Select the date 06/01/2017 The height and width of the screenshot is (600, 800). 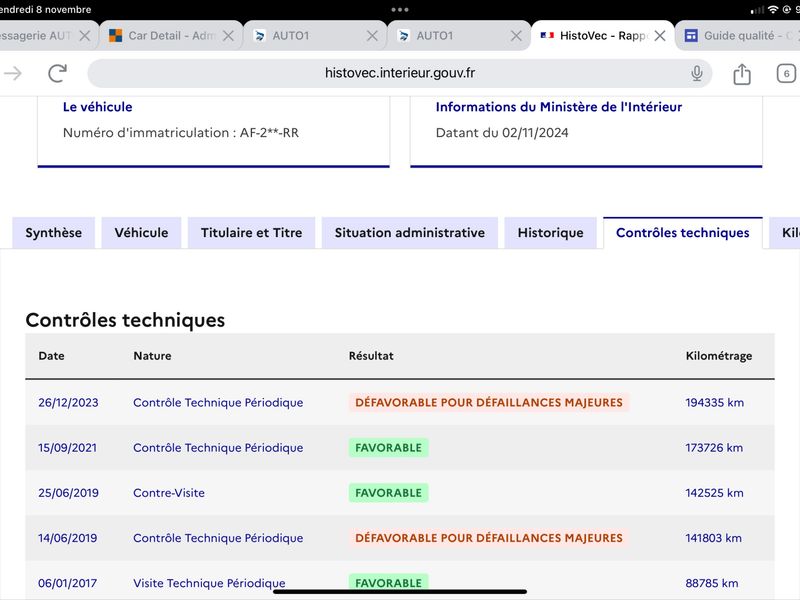[67, 583]
